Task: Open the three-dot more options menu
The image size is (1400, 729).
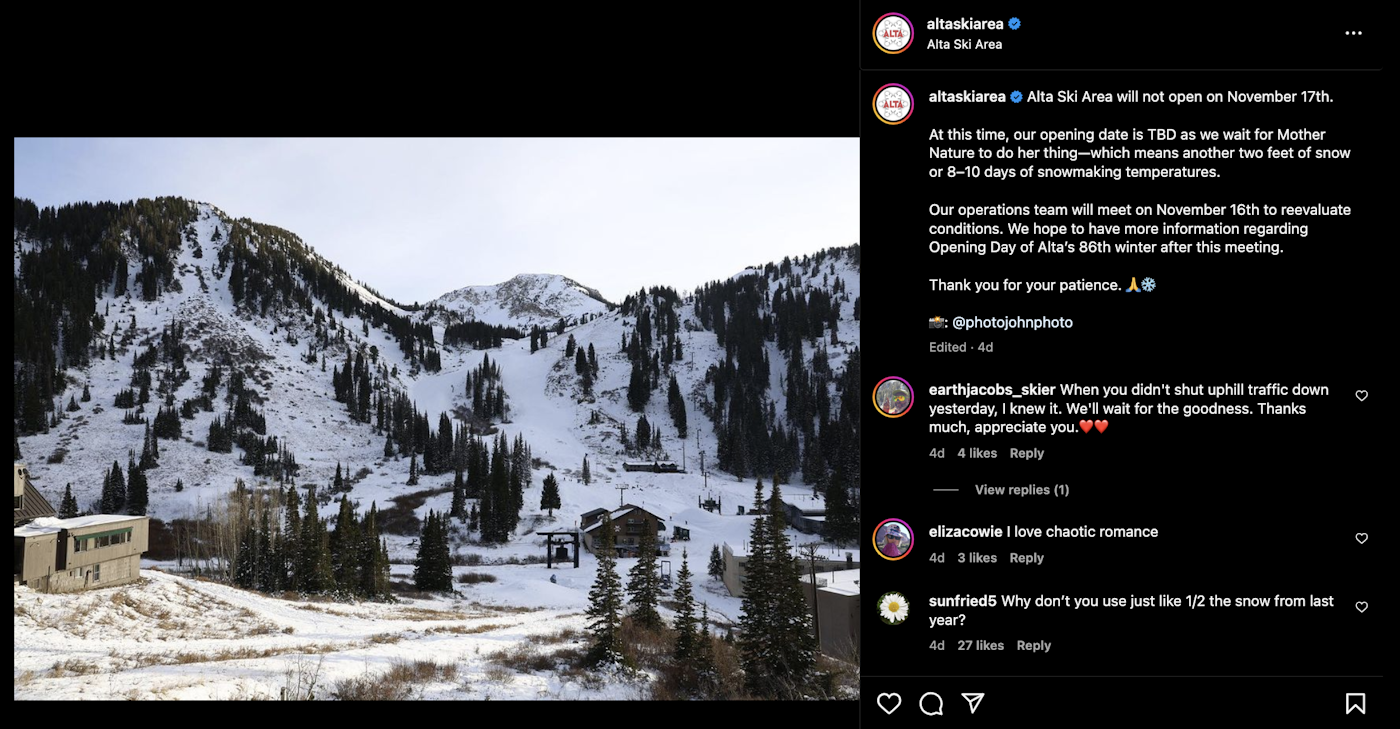Action: pyautogui.click(x=1353, y=33)
